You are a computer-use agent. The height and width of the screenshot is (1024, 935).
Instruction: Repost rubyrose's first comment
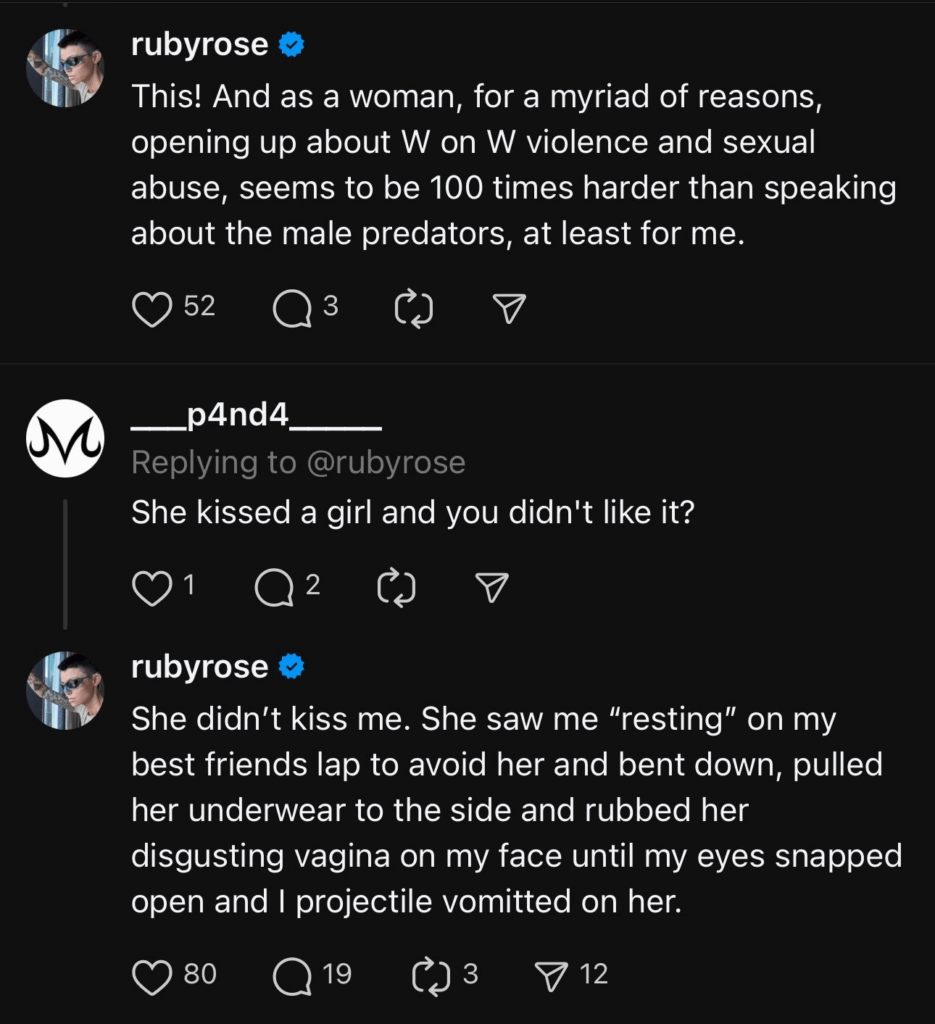point(412,309)
